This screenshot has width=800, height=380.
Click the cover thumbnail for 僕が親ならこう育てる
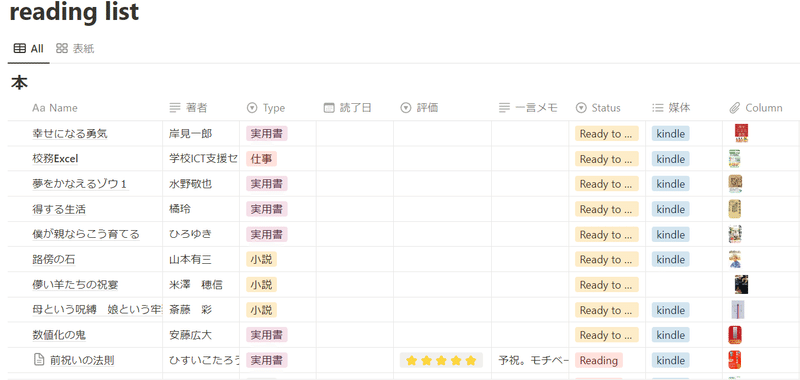tap(735, 235)
